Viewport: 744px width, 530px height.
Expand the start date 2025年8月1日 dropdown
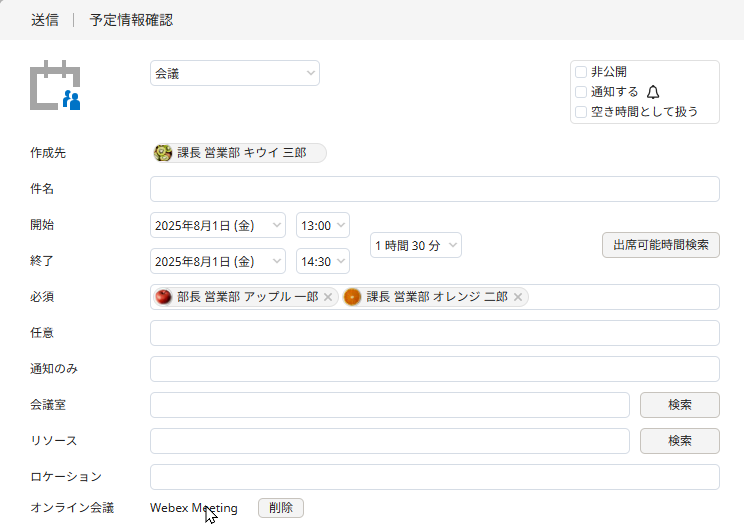coord(218,225)
